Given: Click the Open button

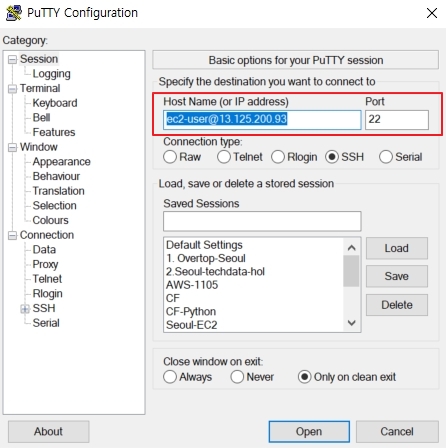Looking at the screenshot, I should (309, 432).
